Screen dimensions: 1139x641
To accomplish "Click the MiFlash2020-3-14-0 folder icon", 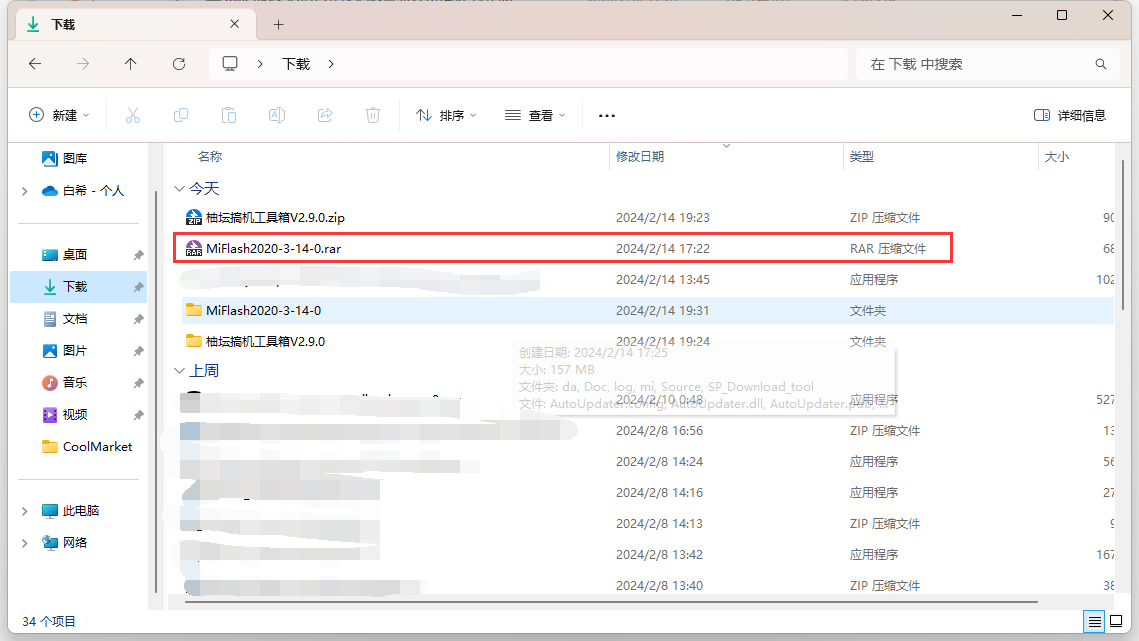I will (194, 310).
